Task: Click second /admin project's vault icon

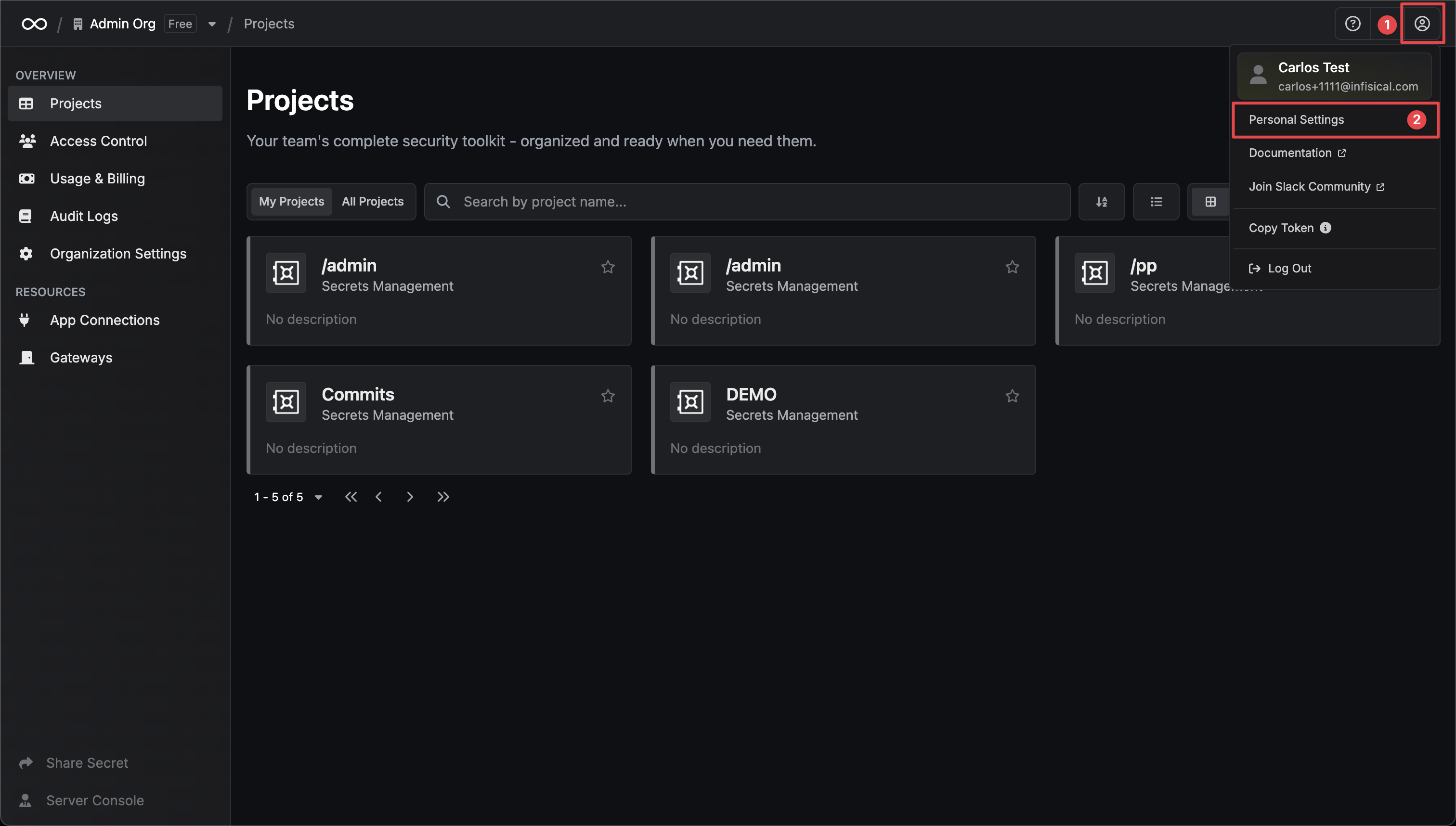Action: (x=690, y=273)
